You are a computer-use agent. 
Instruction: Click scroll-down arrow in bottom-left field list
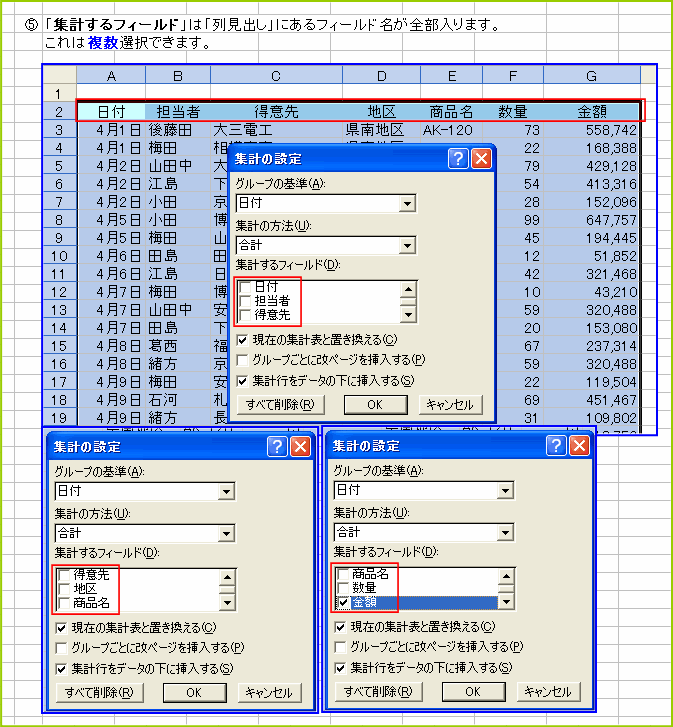(227, 603)
